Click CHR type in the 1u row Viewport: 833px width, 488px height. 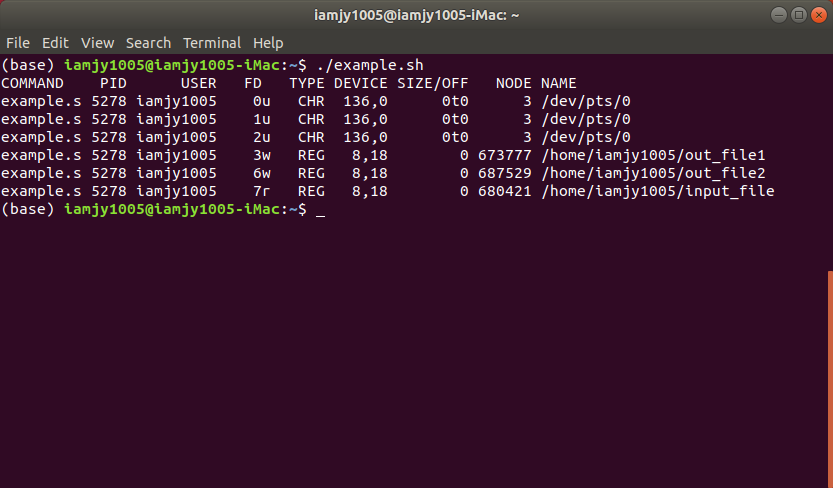click(x=311, y=119)
